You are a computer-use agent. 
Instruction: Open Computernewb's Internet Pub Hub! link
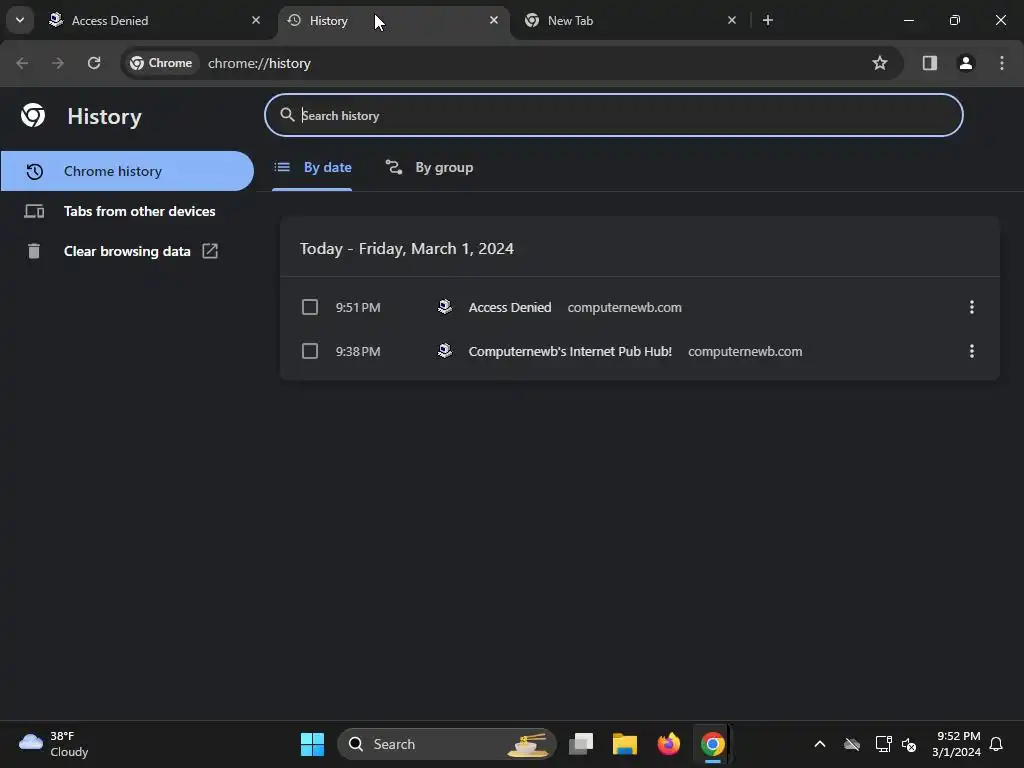(x=570, y=351)
